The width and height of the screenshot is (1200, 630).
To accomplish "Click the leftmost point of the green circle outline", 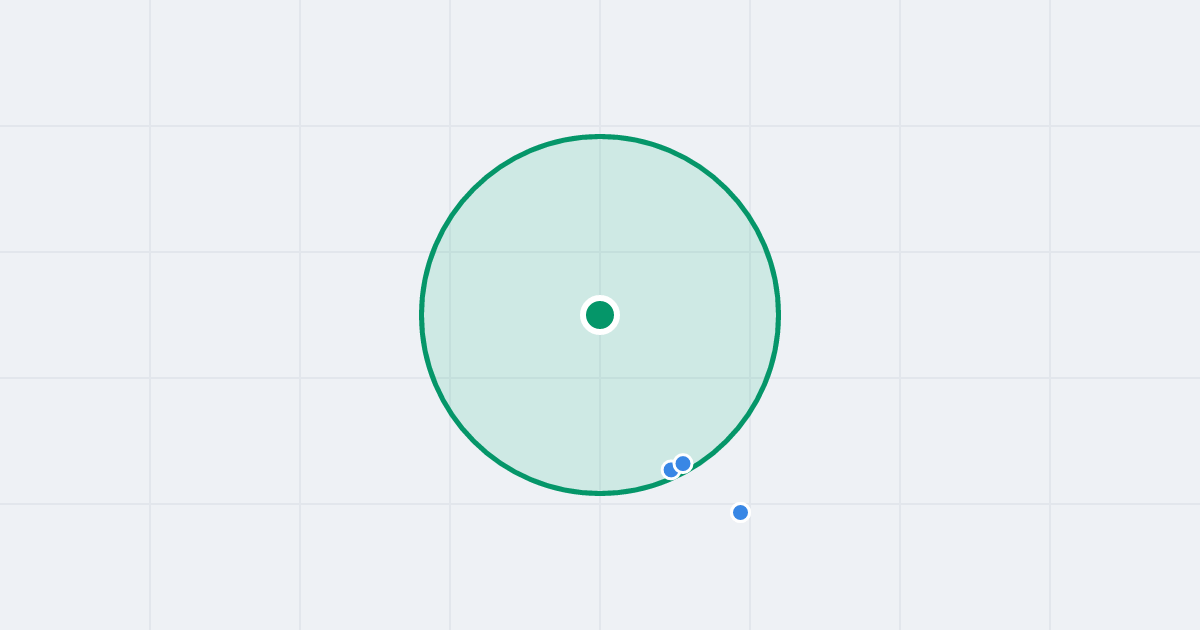I will pos(422,315).
